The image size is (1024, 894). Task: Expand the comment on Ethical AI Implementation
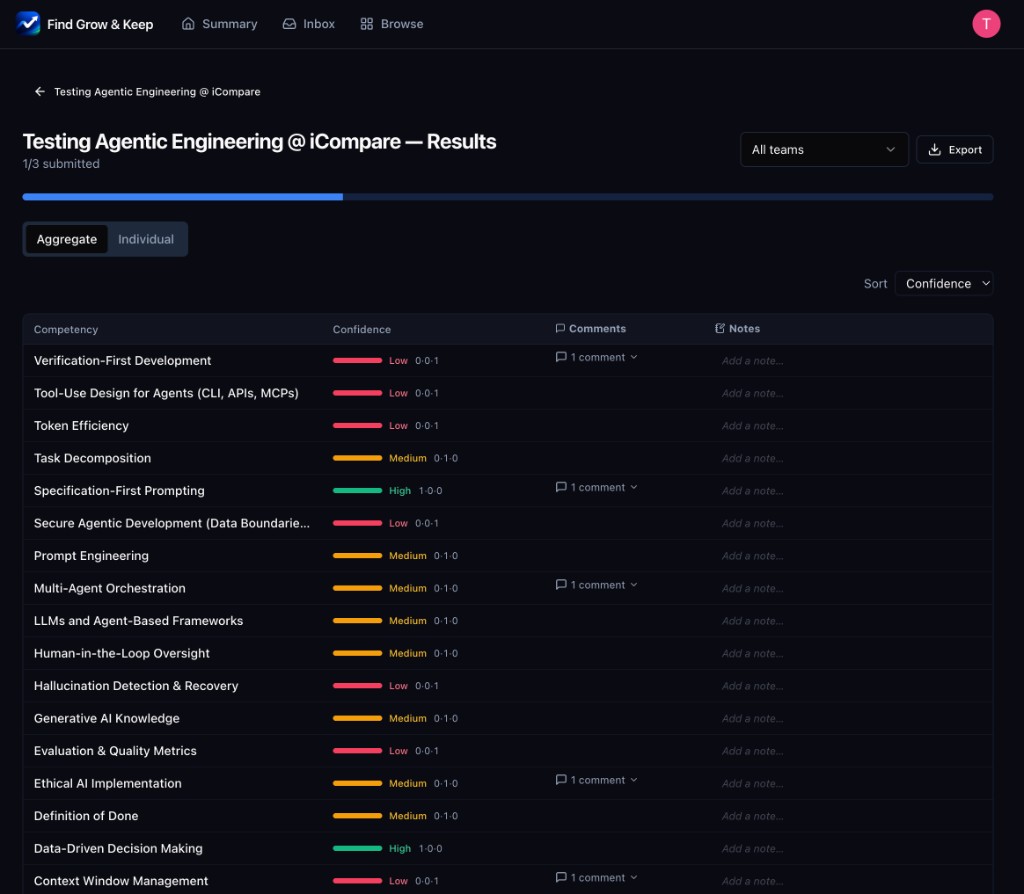tap(596, 780)
